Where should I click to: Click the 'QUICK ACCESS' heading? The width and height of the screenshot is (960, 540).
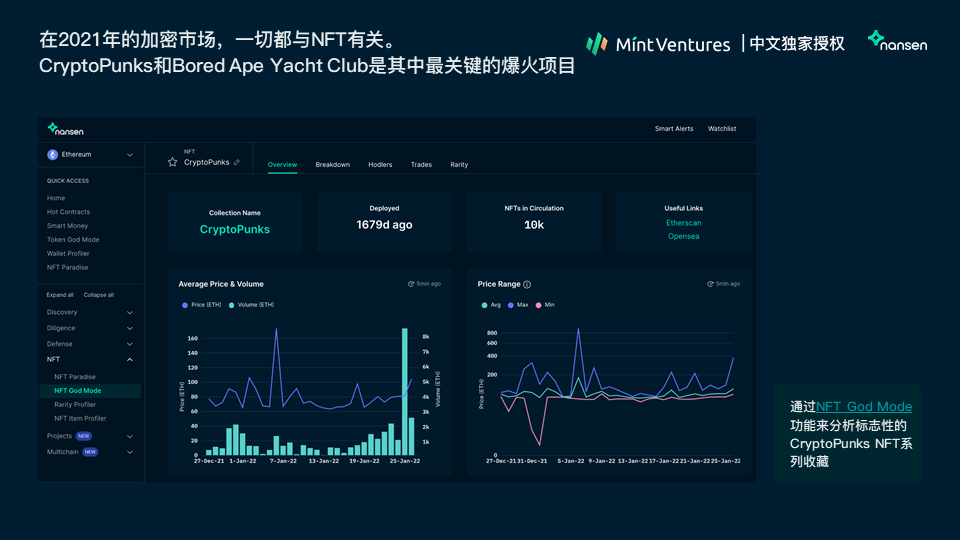pos(68,181)
